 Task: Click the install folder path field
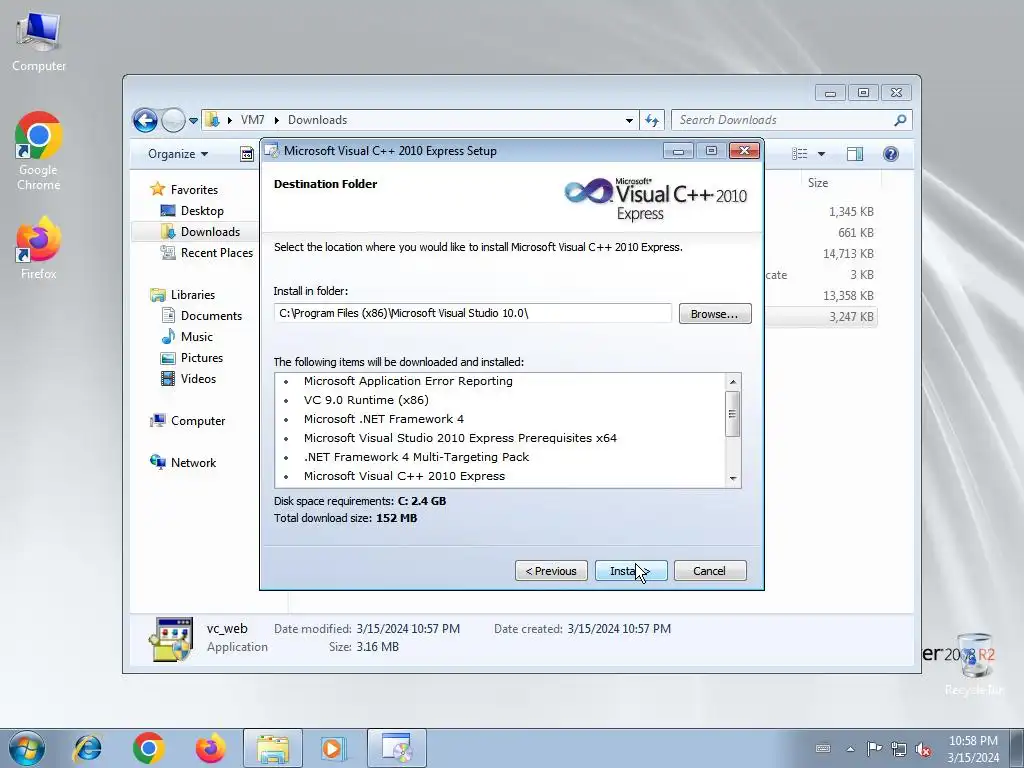point(473,313)
